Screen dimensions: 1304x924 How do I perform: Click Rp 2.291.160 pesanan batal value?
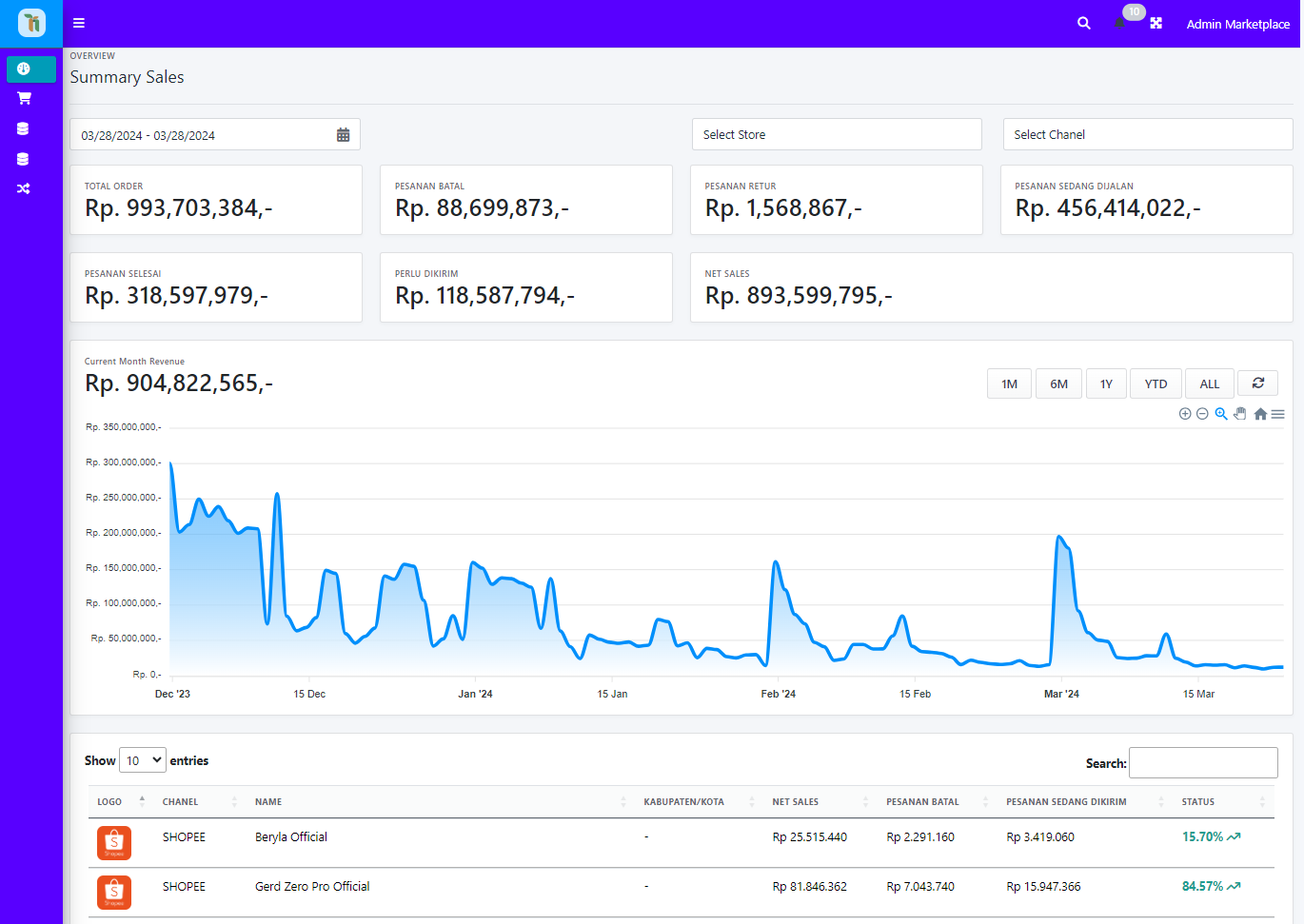point(920,837)
